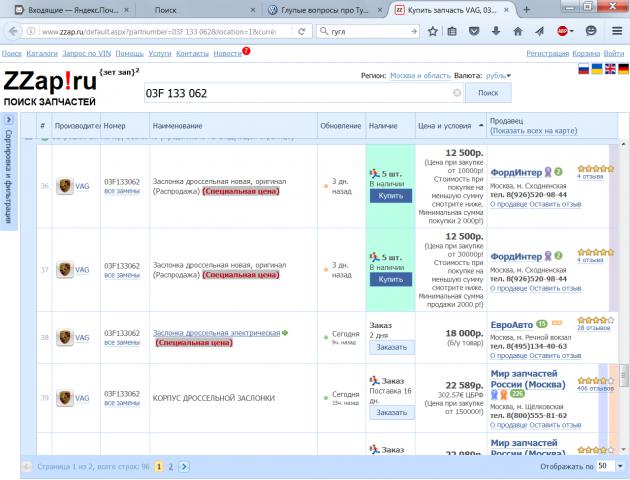Go to next results page arrow
The width and height of the screenshot is (630, 480).
(184, 466)
